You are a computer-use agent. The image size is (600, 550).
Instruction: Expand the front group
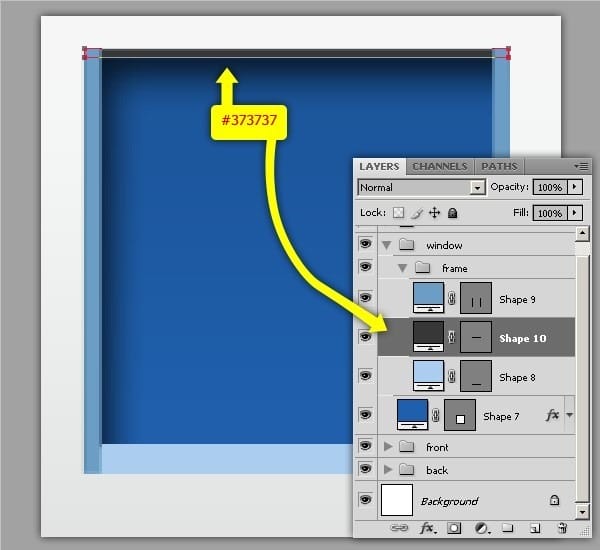(x=388, y=446)
